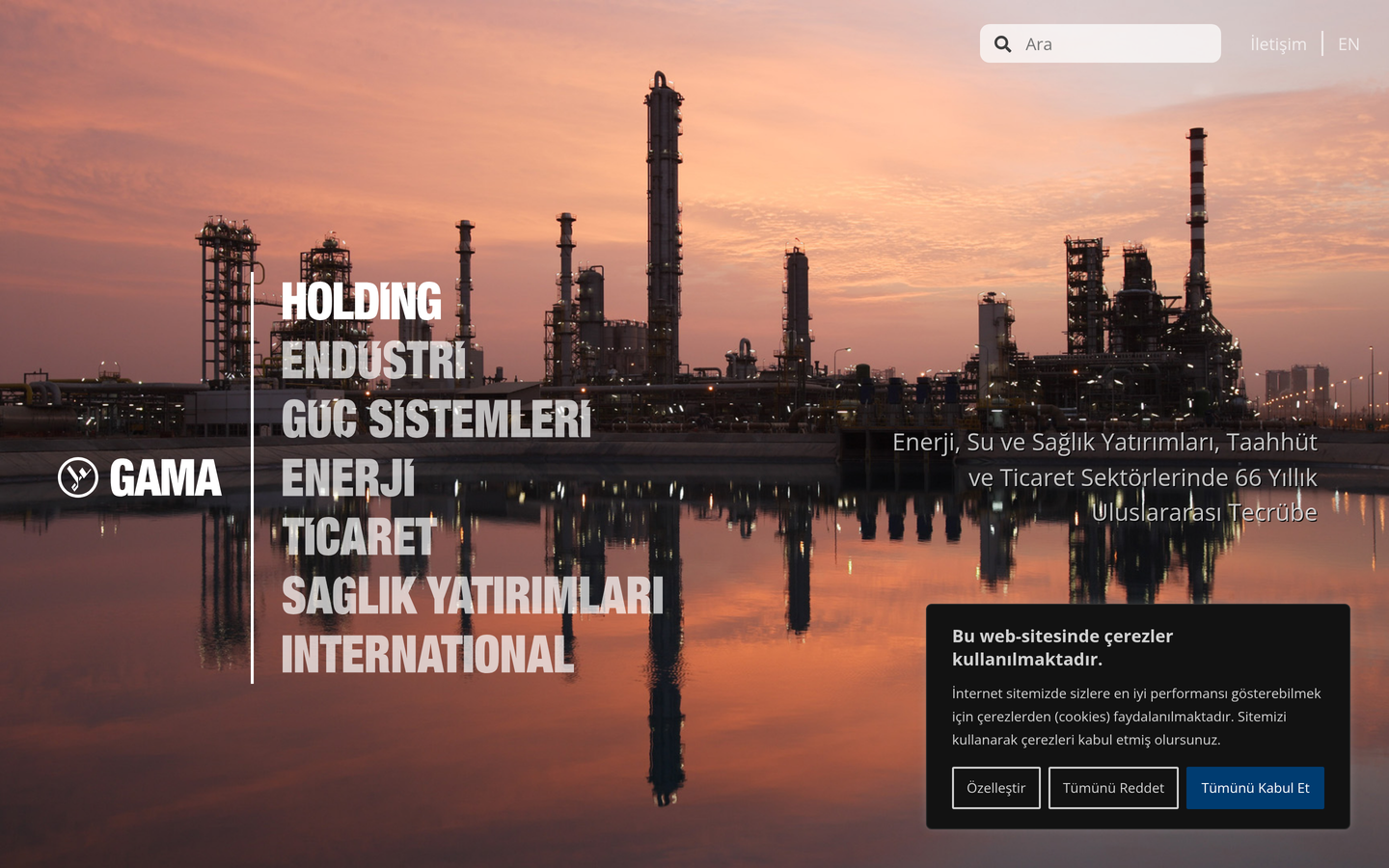Click the search magnifier icon
Screen dimensions: 1389x868
click(x=1002, y=43)
